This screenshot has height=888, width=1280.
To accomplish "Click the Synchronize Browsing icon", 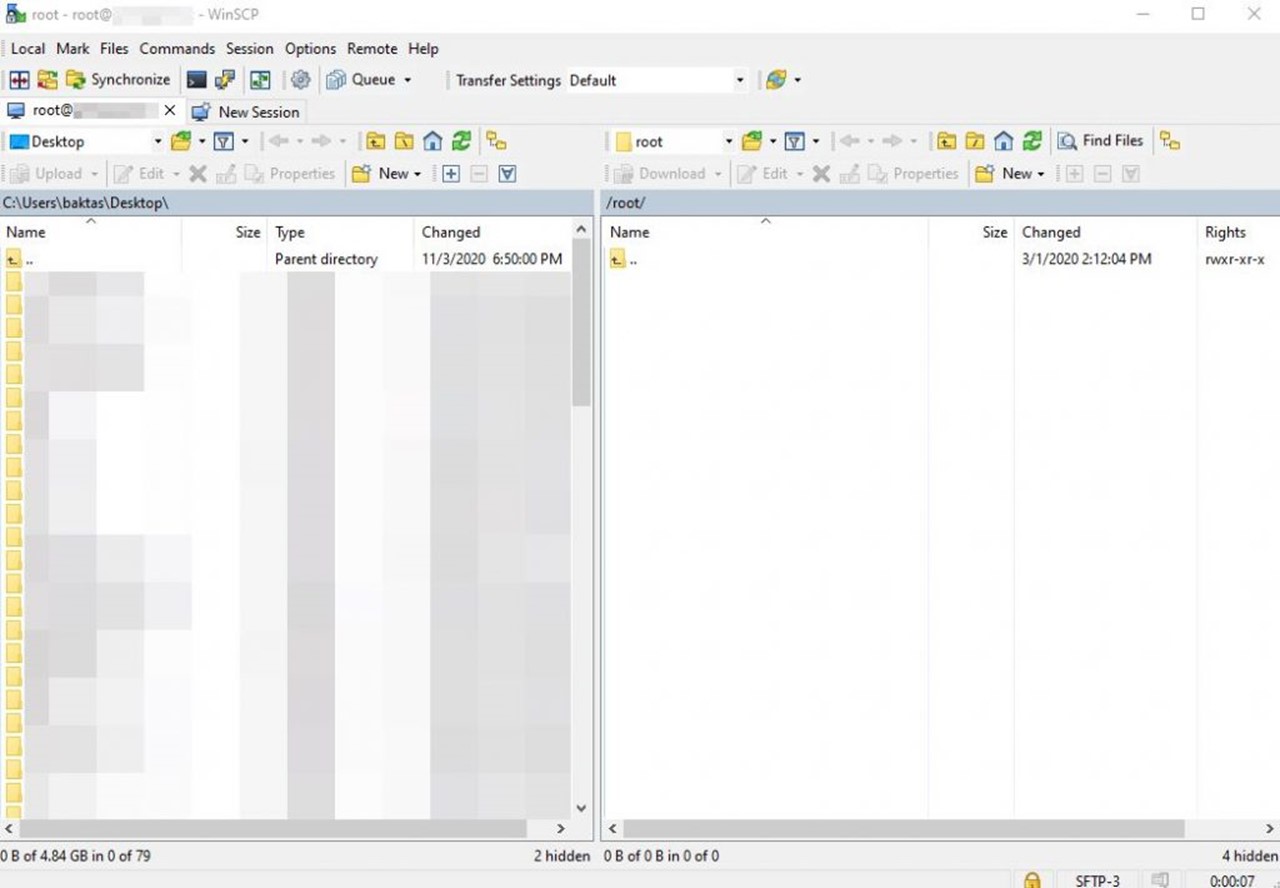I will [x=47, y=80].
